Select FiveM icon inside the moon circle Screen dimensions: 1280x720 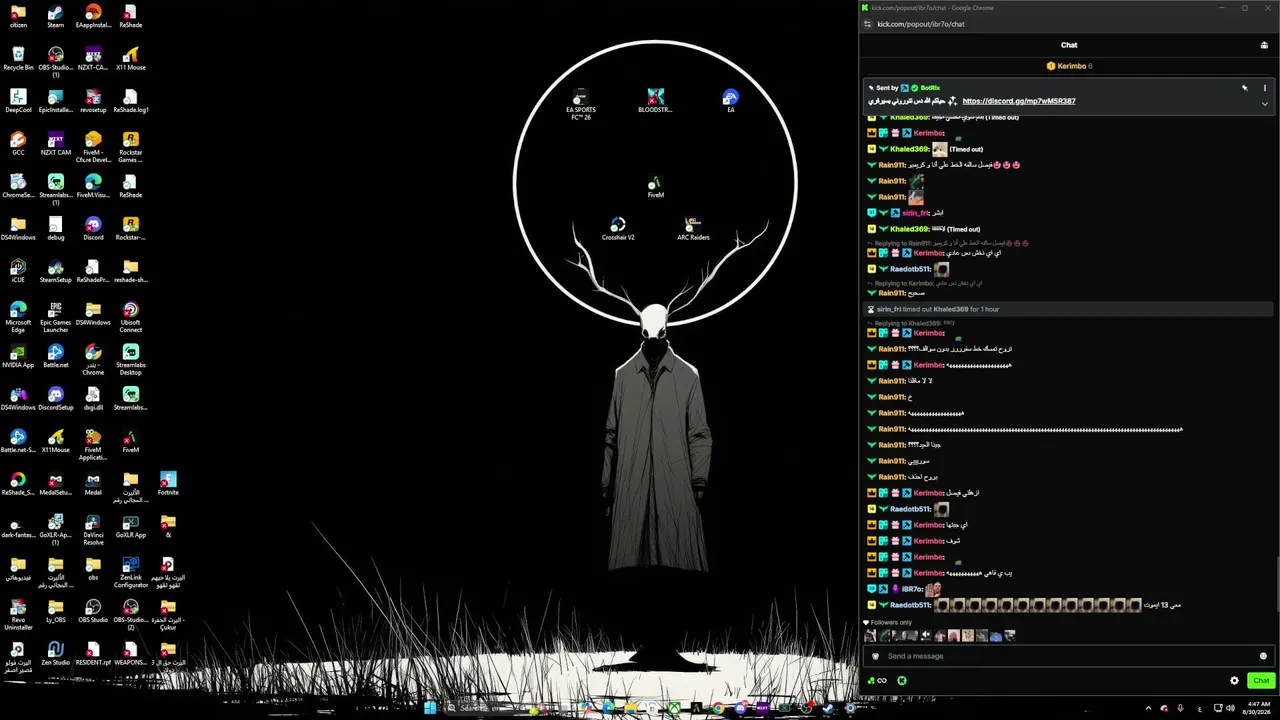[655, 186]
